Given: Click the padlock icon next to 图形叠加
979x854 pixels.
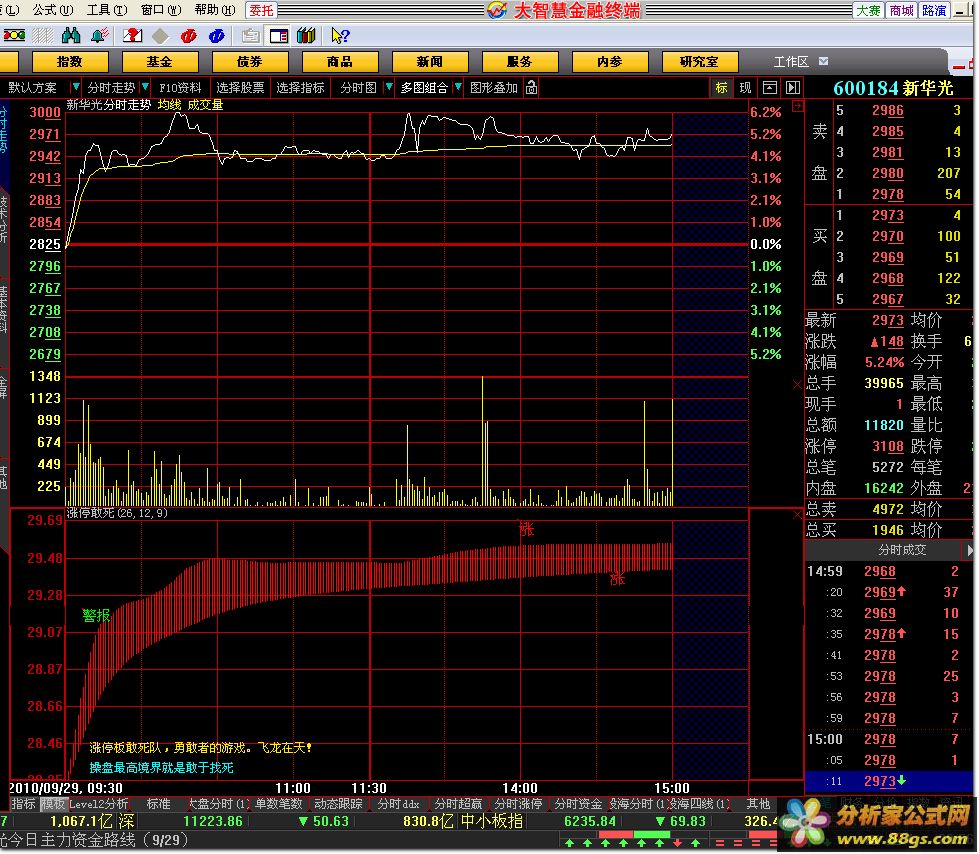Looking at the screenshot, I should [531, 87].
